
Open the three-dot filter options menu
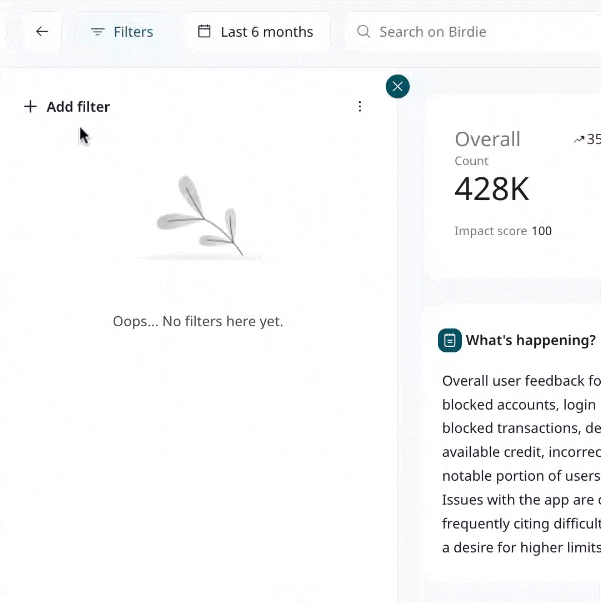(360, 107)
